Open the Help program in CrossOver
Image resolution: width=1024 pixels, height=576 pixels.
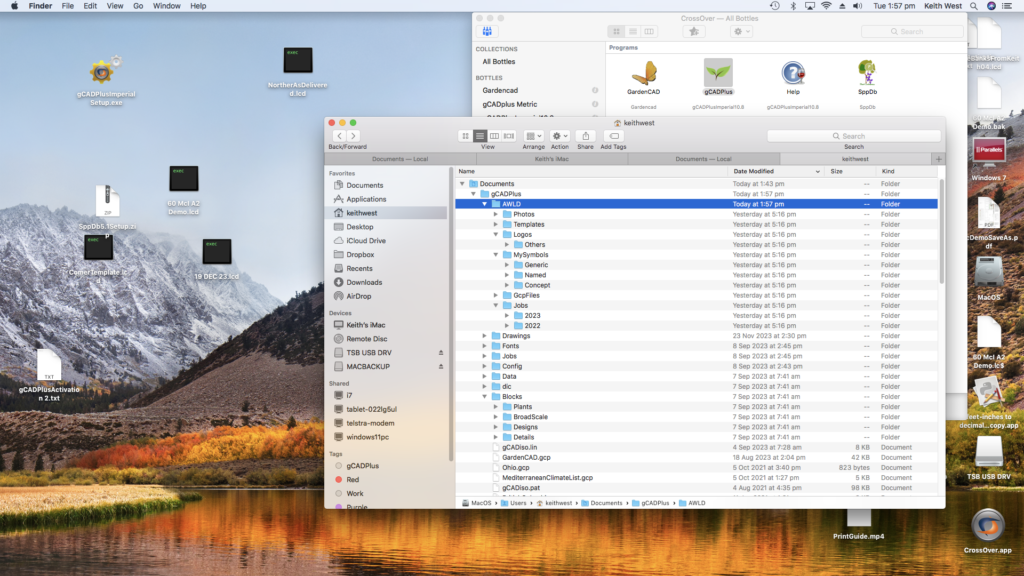coord(793,76)
